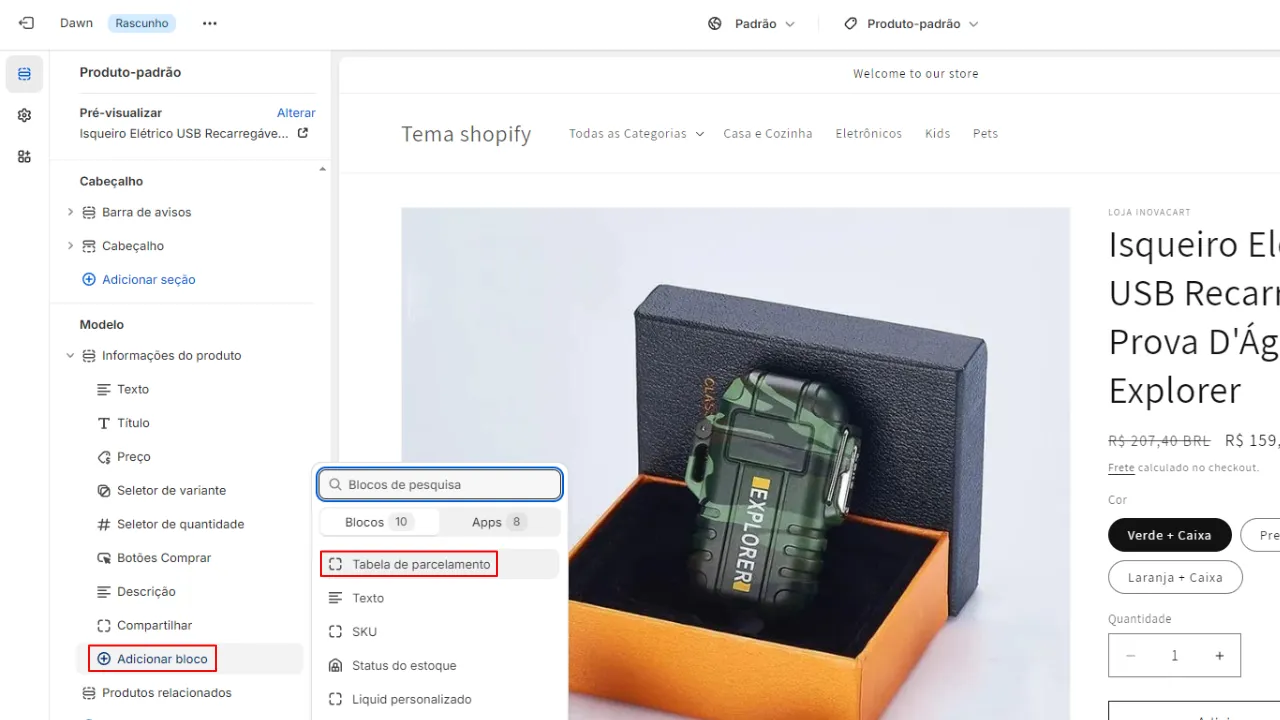Select the Seletor de variante row
Viewport: 1280px width, 720px height.
coord(190,491)
